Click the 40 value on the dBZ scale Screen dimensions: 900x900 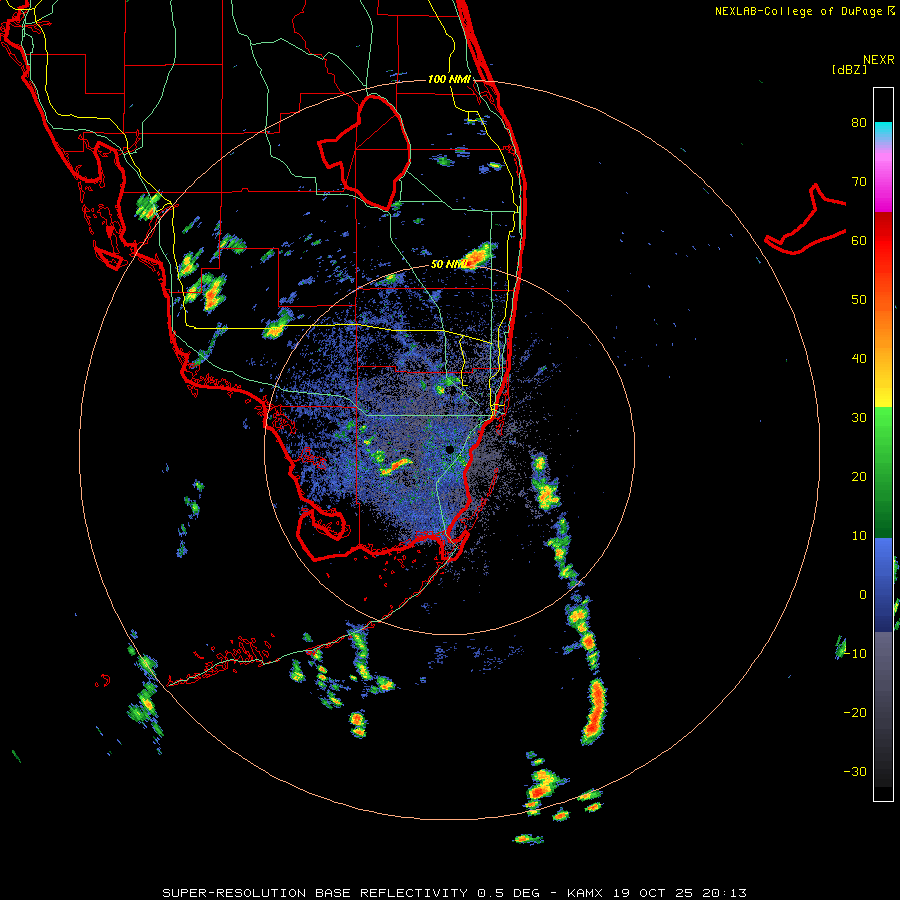click(859, 359)
